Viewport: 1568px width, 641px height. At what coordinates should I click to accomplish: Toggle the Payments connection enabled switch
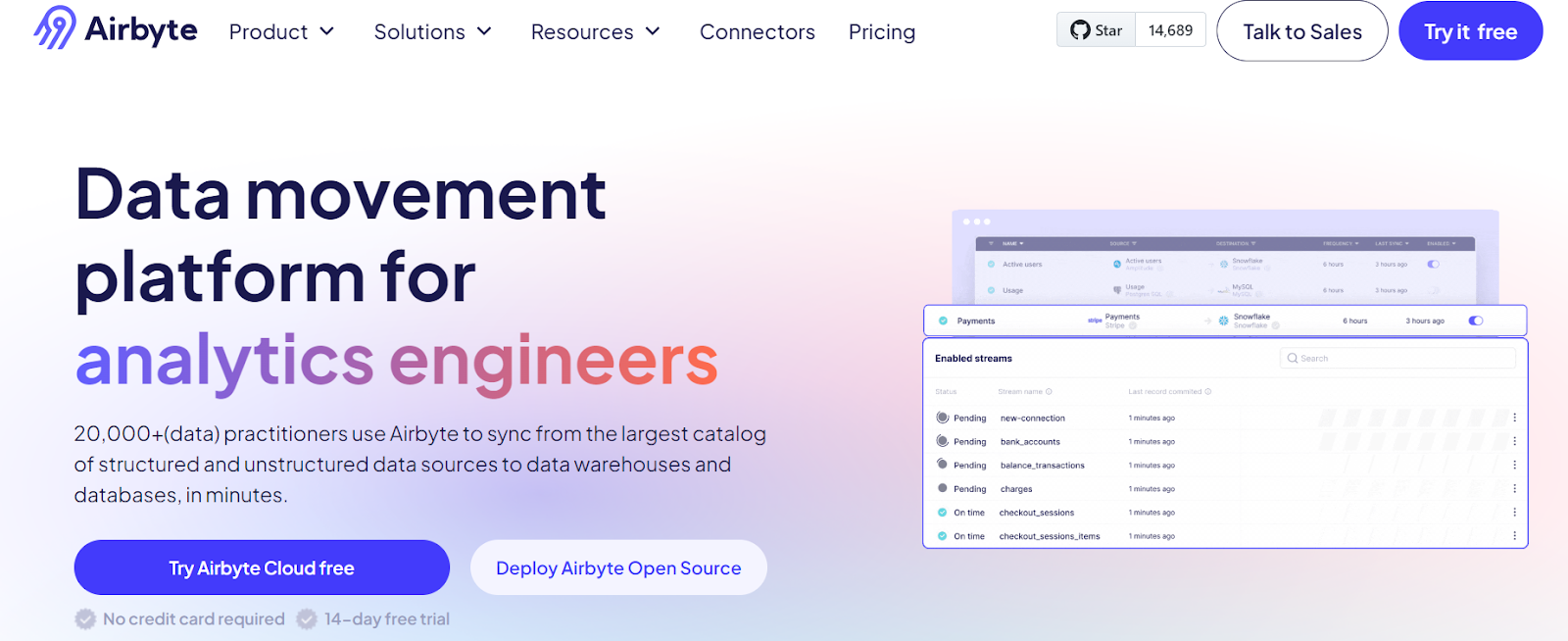[x=1476, y=320]
